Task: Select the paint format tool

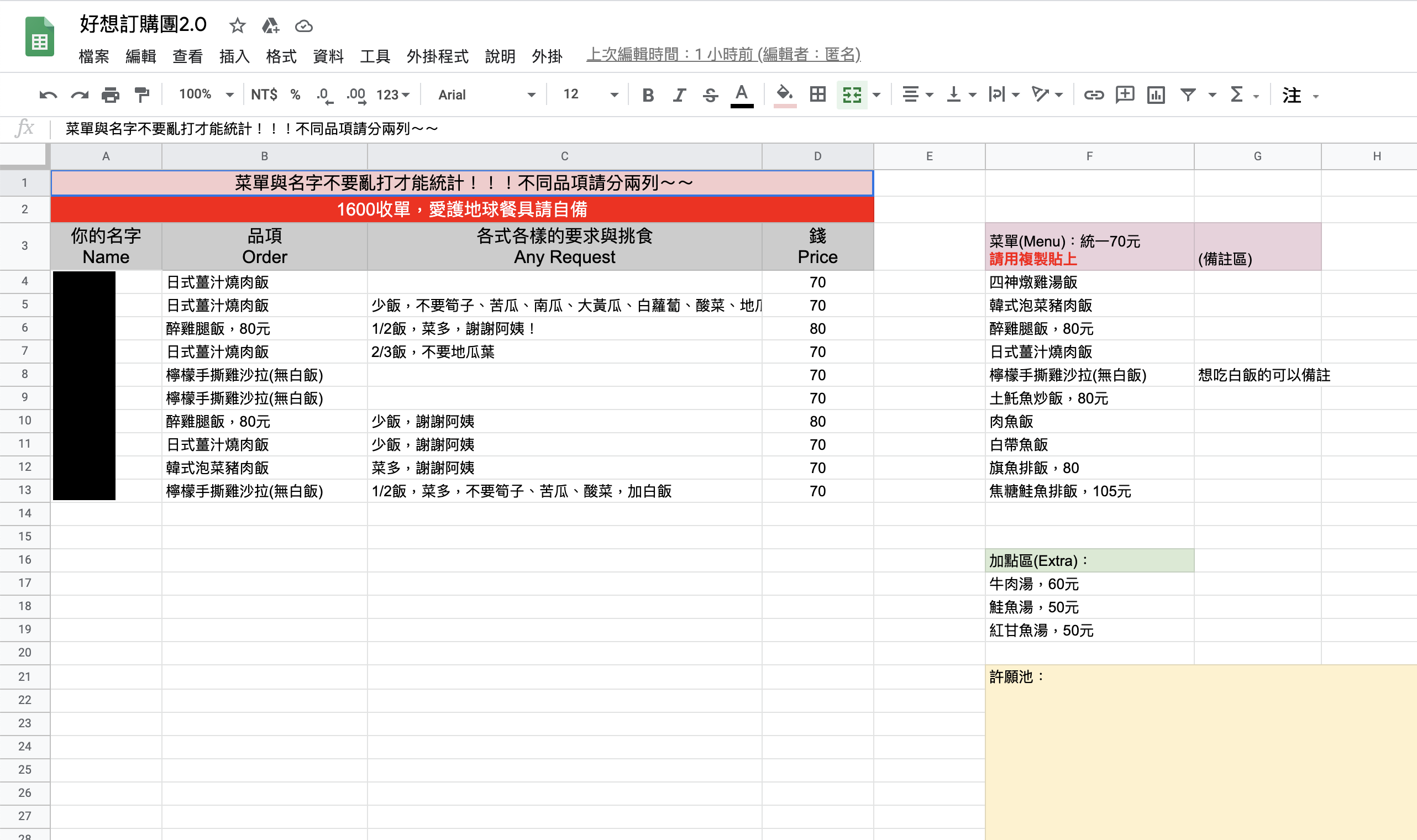Action: (x=142, y=95)
